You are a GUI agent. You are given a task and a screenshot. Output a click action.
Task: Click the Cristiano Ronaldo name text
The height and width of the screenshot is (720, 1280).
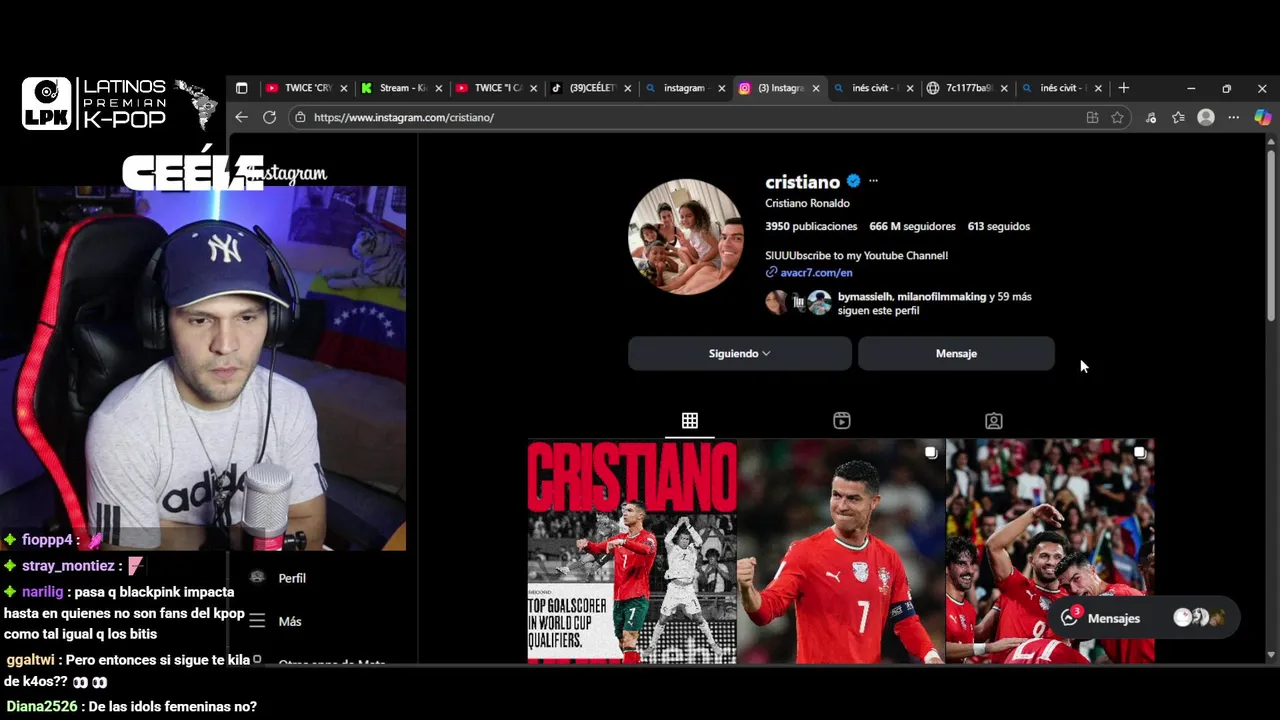pyautogui.click(x=807, y=203)
